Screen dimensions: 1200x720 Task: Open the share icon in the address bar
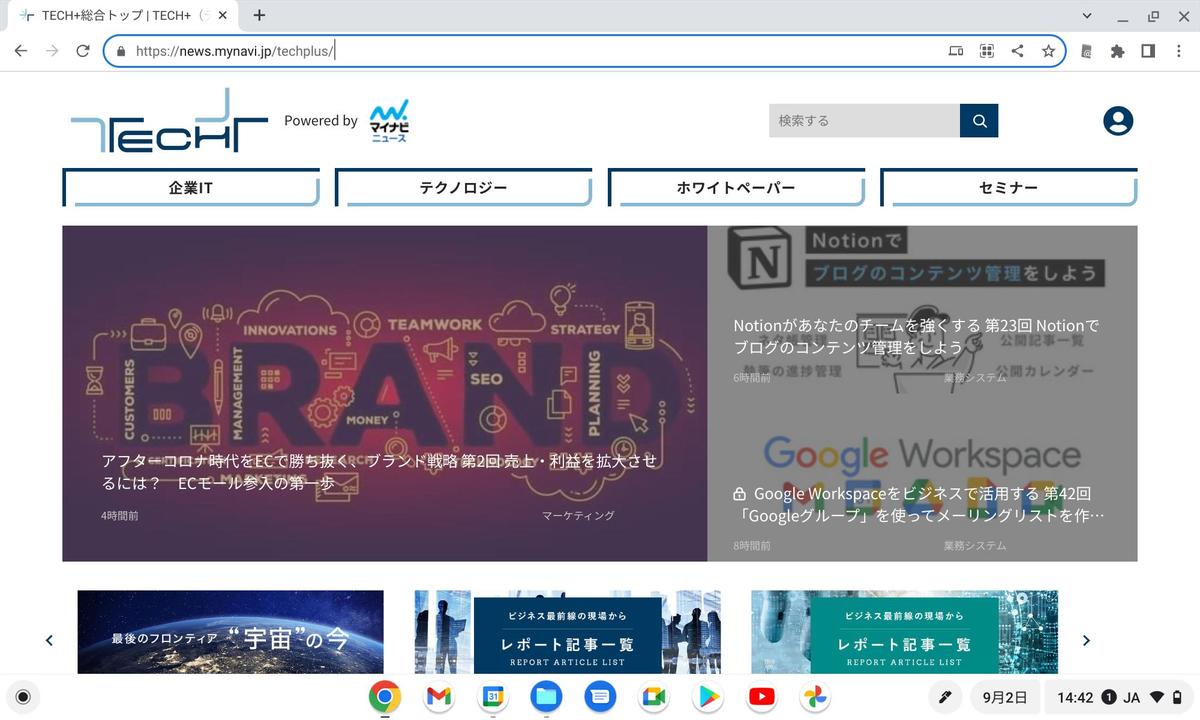[x=1017, y=51]
